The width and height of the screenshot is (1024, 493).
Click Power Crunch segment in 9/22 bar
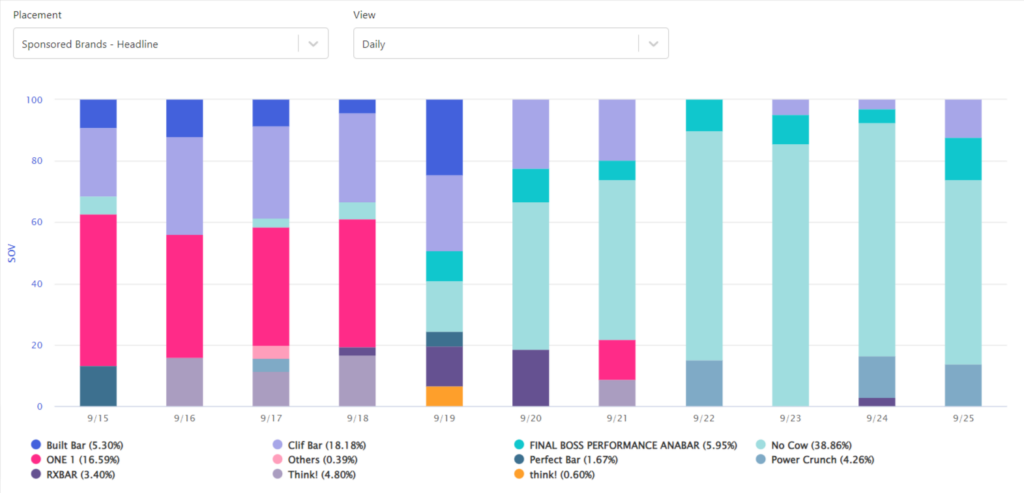(x=703, y=383)
